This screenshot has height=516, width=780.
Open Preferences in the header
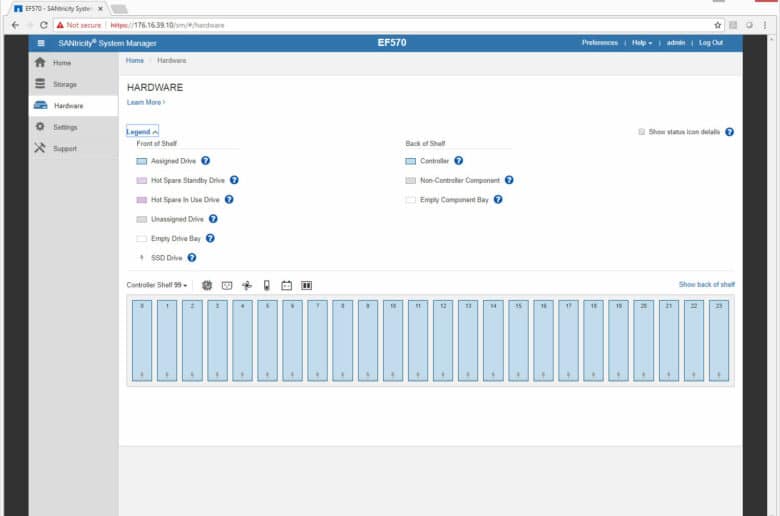(x=600, y=43)
